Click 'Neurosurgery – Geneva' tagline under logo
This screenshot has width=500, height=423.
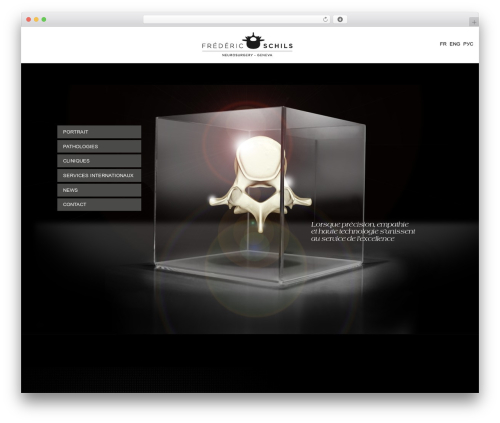coord(247,55)
